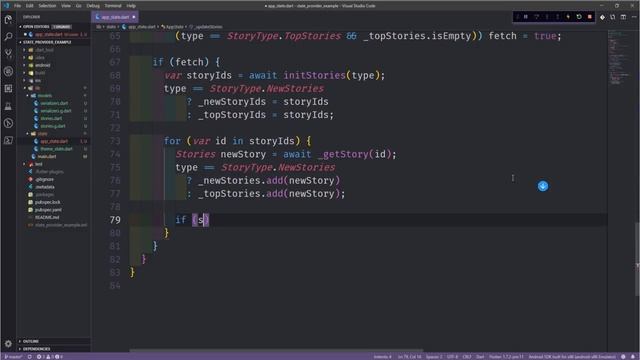Open the Edit menu
This screenshot has width=640, height=360.
[29, 6]
